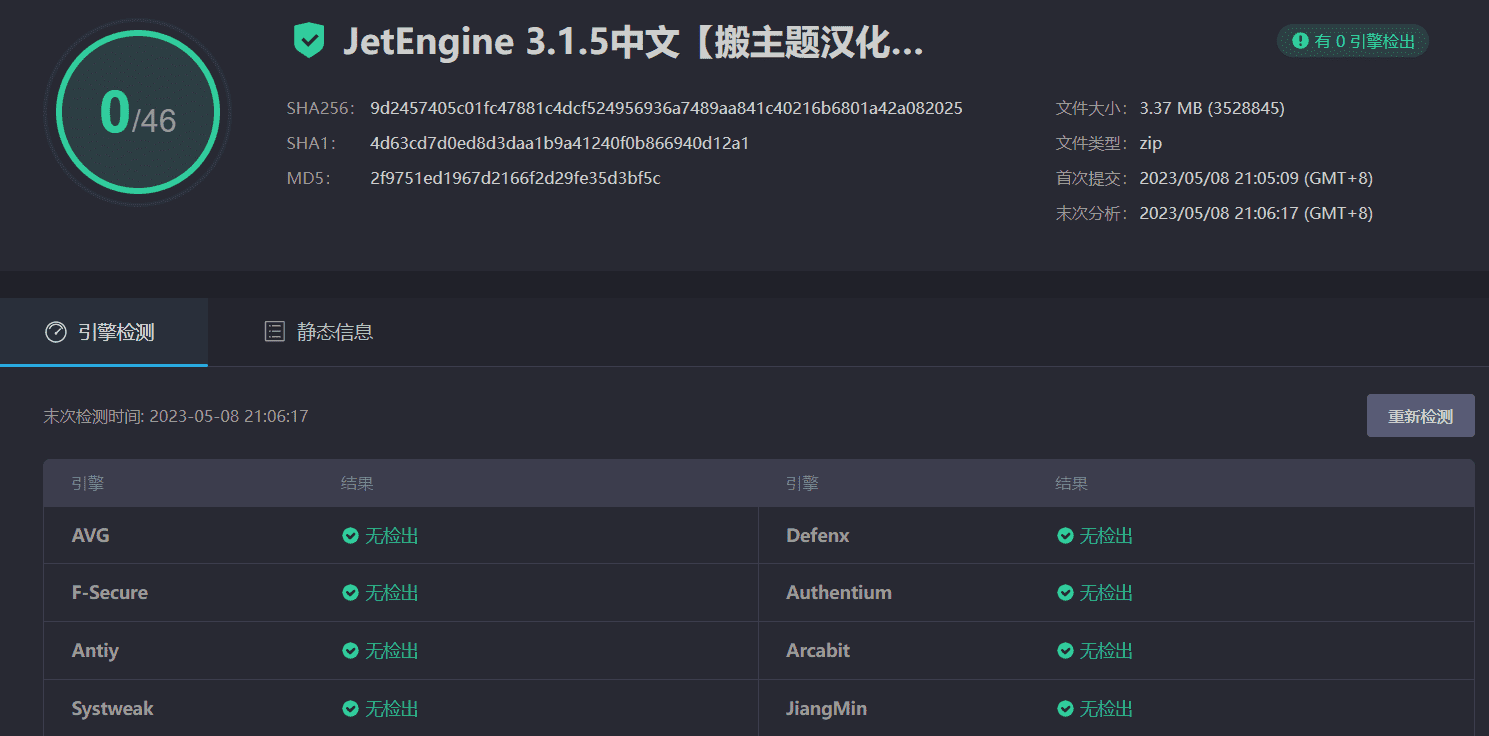Open the 引擎检测 tab

pyautogui.click(x=104, y=332)
